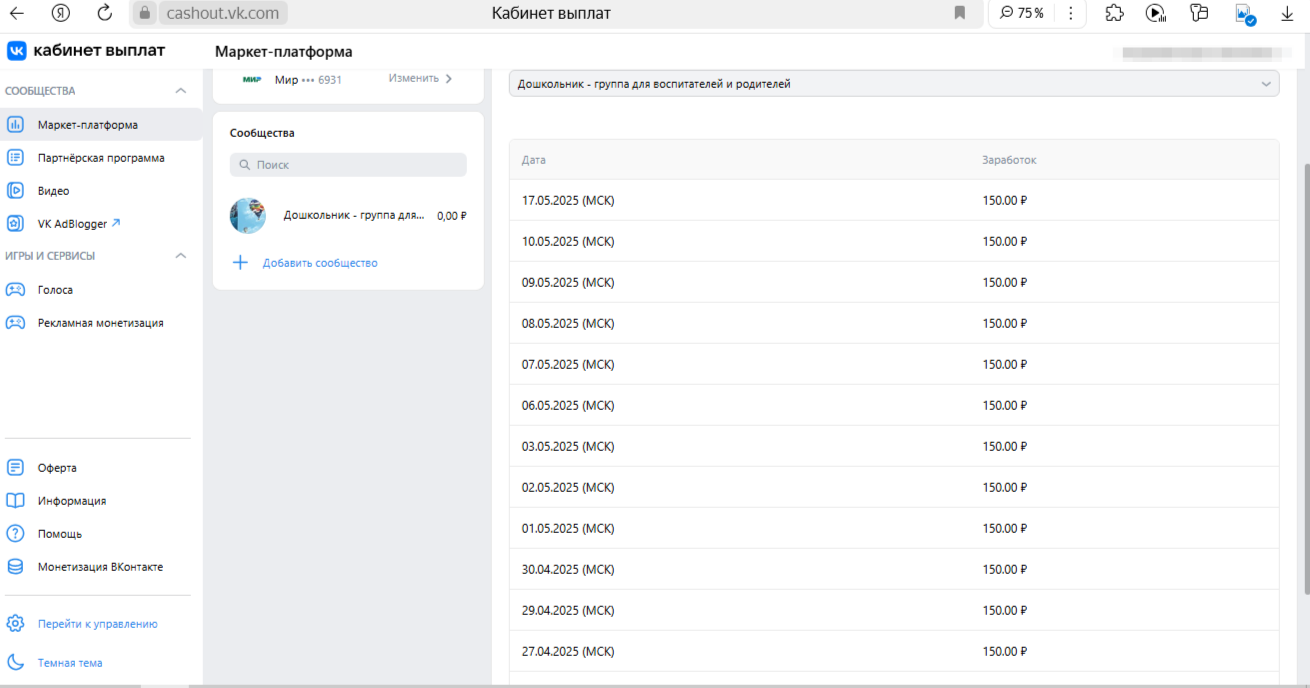
Task: Click the Монетизация ВКонтакте coins icon
Action: pos(15,567)
